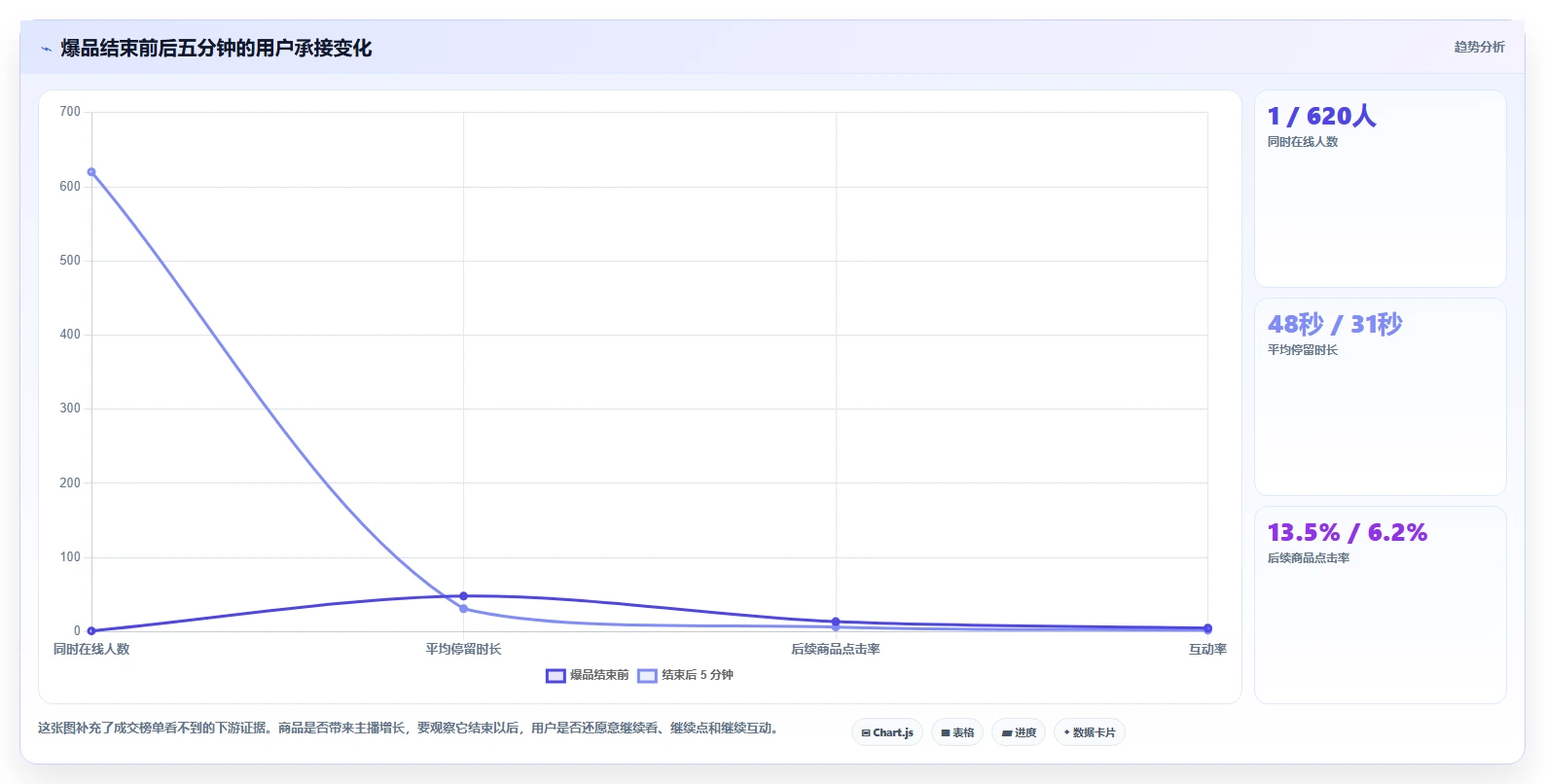
Task: Click the 300 y-axis value
Action: click(x=70, y=409)
